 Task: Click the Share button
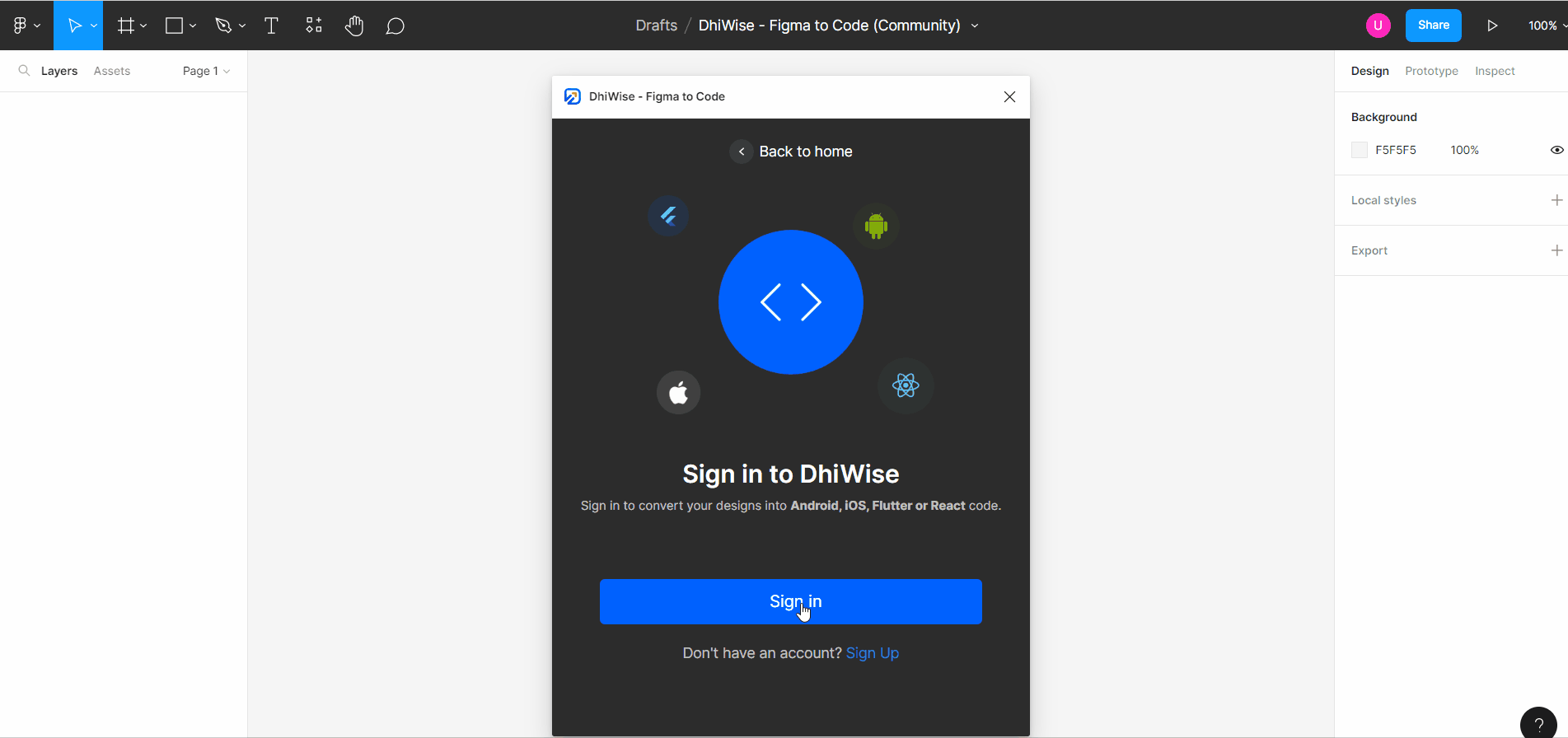pyautogui.click(x=1434, y=26)
